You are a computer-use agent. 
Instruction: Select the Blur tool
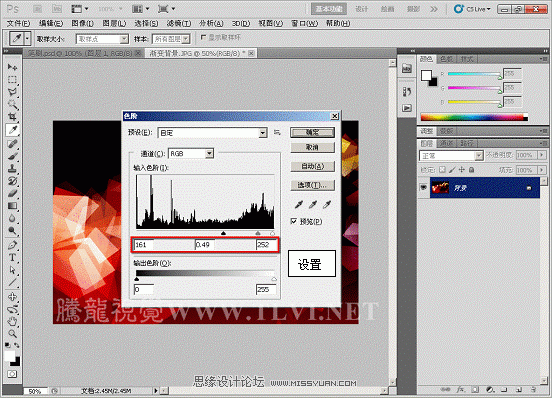click(12, 218)
